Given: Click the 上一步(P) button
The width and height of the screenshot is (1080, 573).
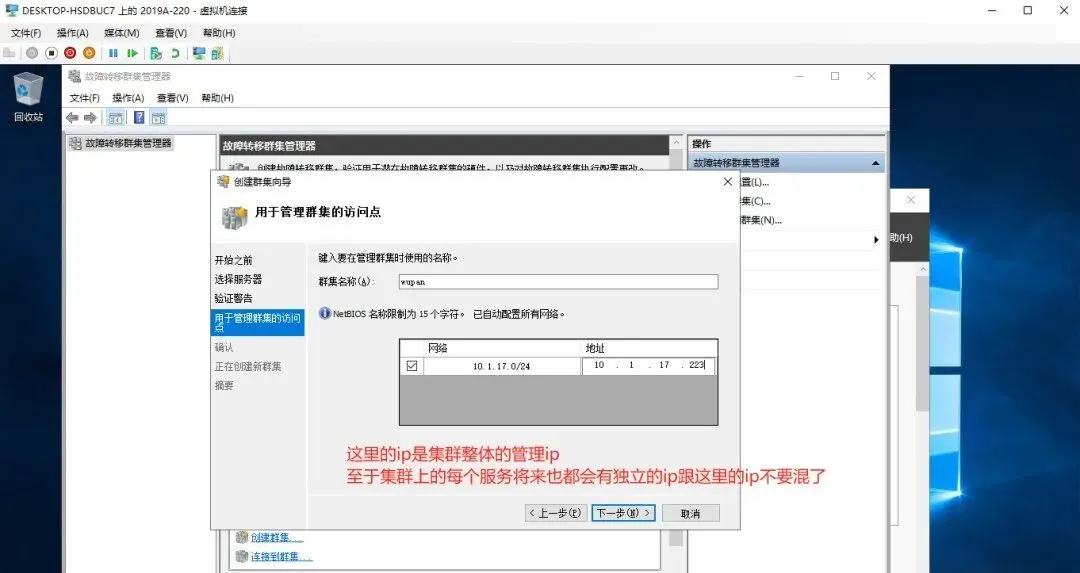Looking at the screenshot, I should (x=556, y=513).
